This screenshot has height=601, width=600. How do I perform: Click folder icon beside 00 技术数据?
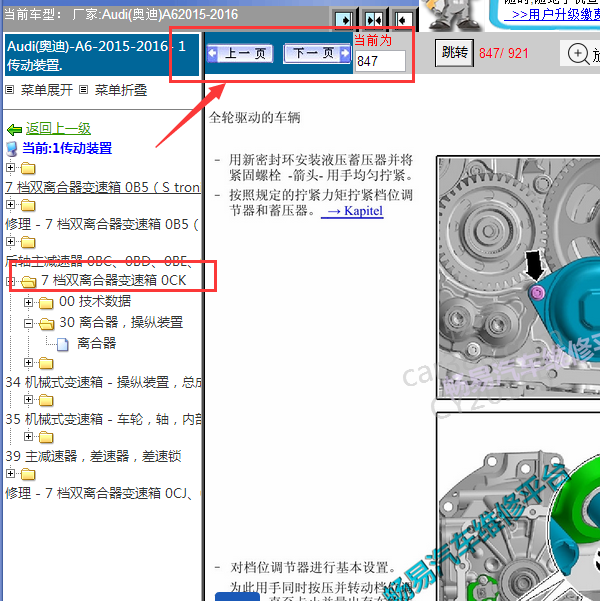click(46, 303)
